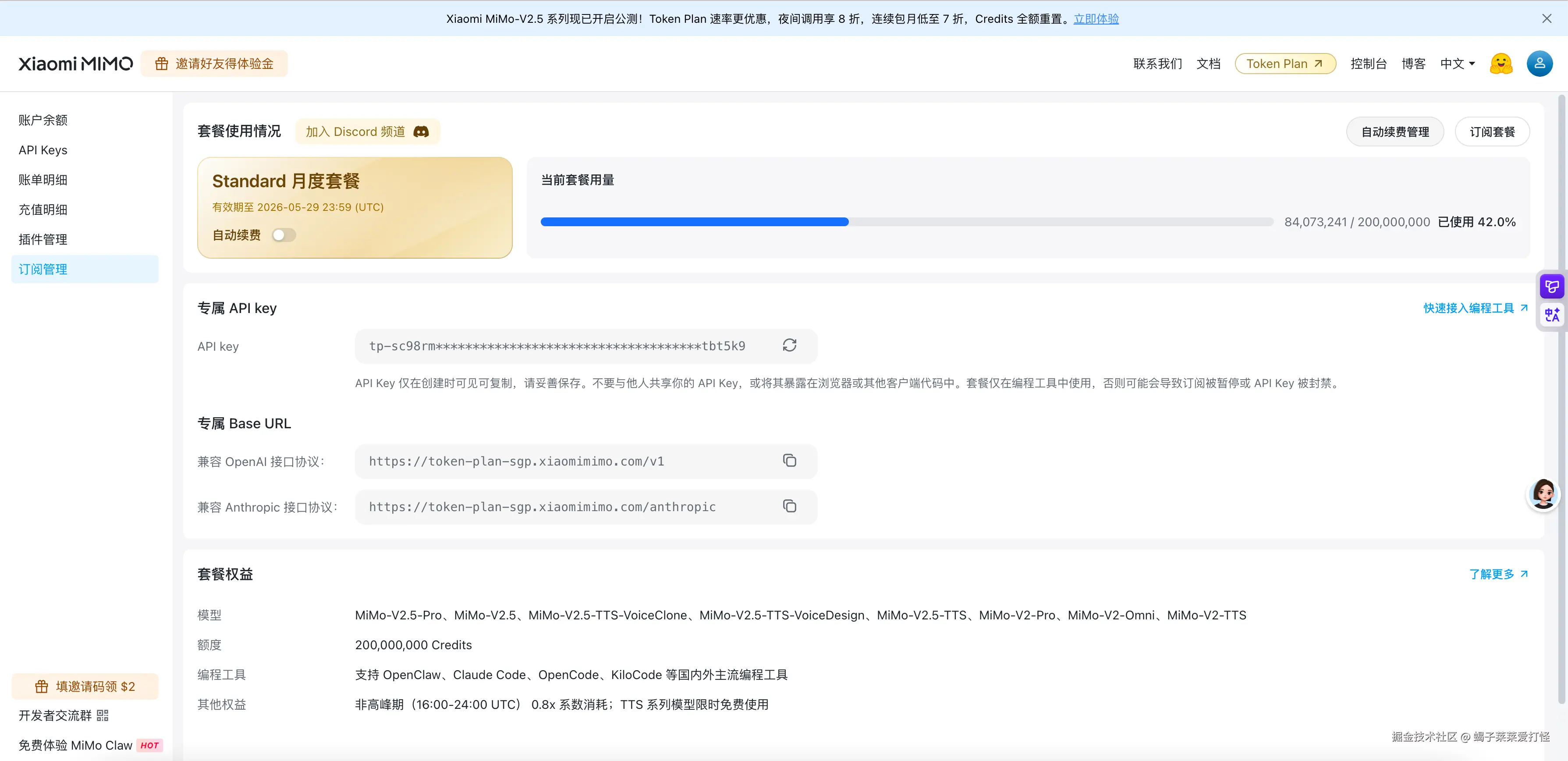This screenshot has width=1568, height=761.
Task: Click the Xiaomi MiMo logo
Action: (75, 63)
